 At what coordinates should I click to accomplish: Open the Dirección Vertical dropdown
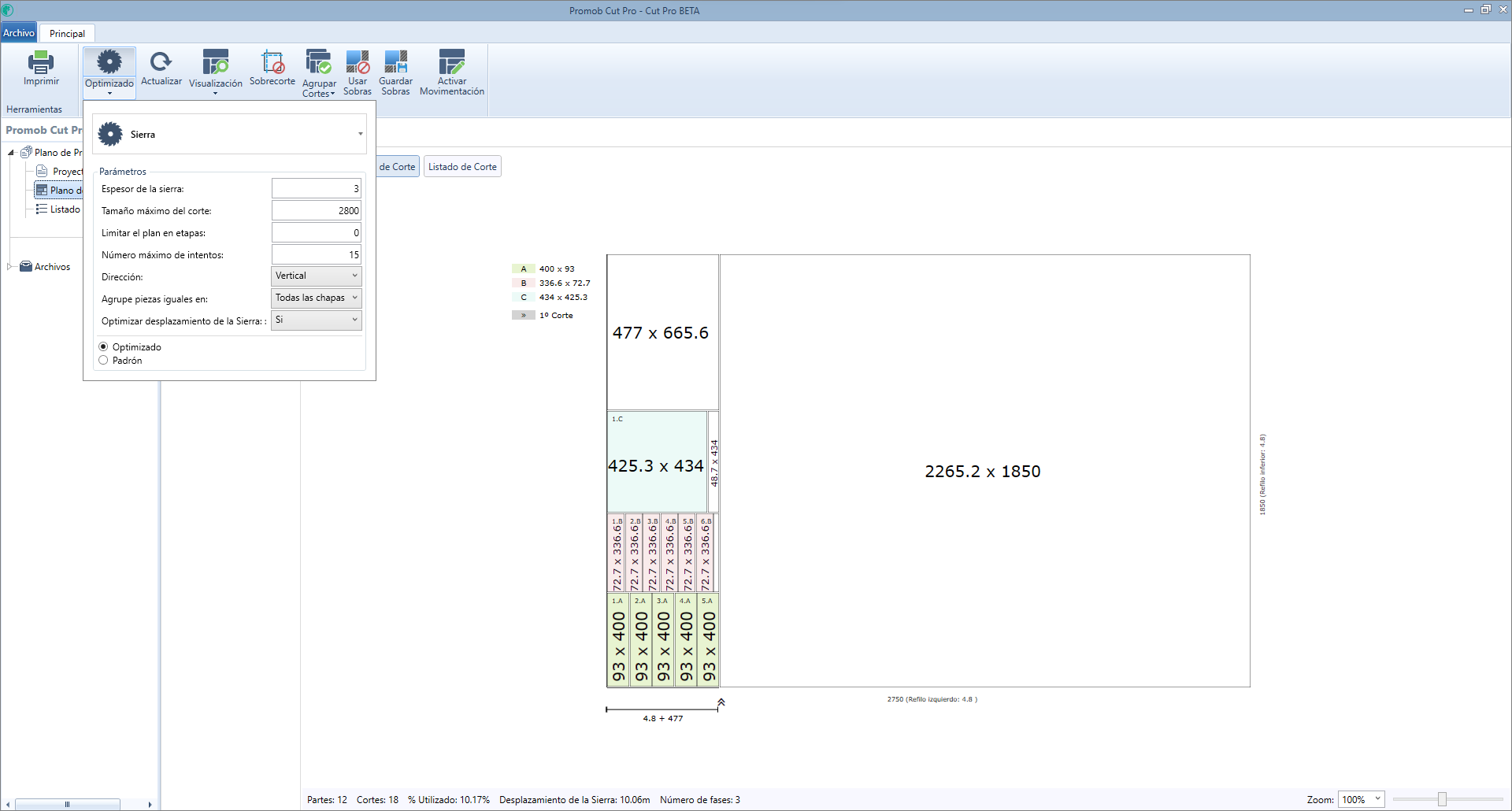tap(316, 276)
